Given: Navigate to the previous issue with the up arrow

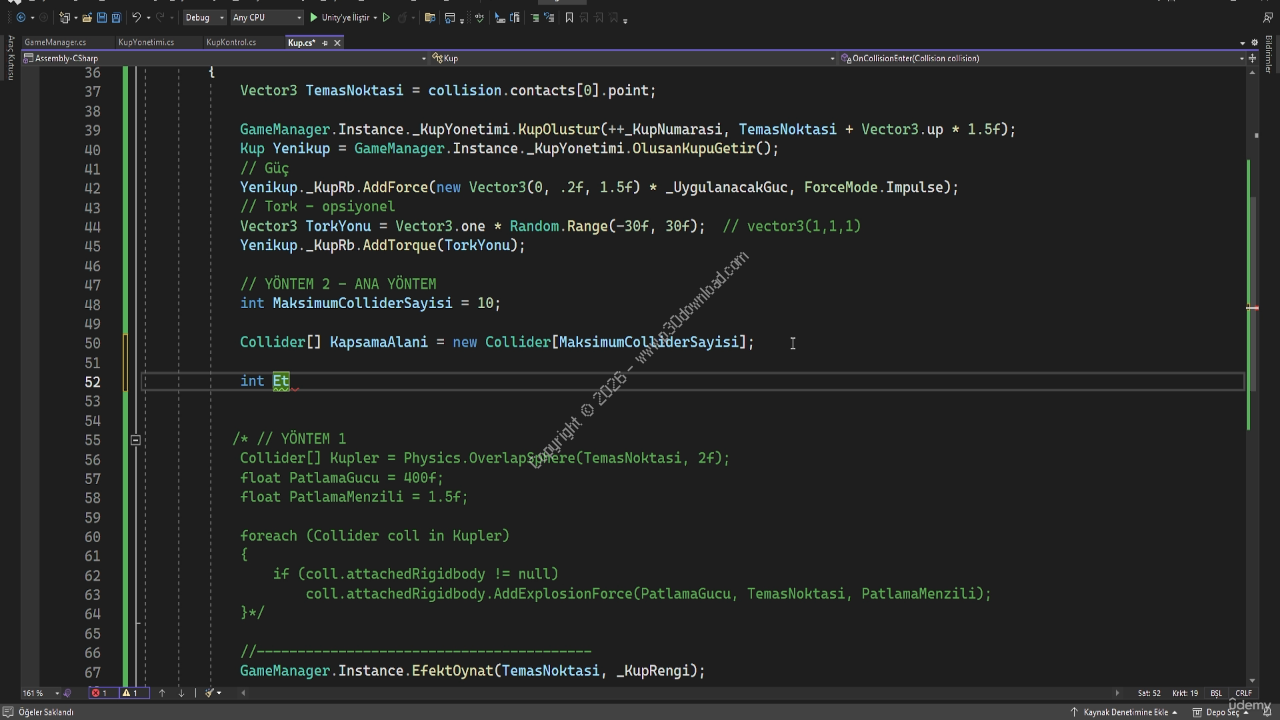Looking at the screenshot, I should pyautogui.click(x=162, y=693).
